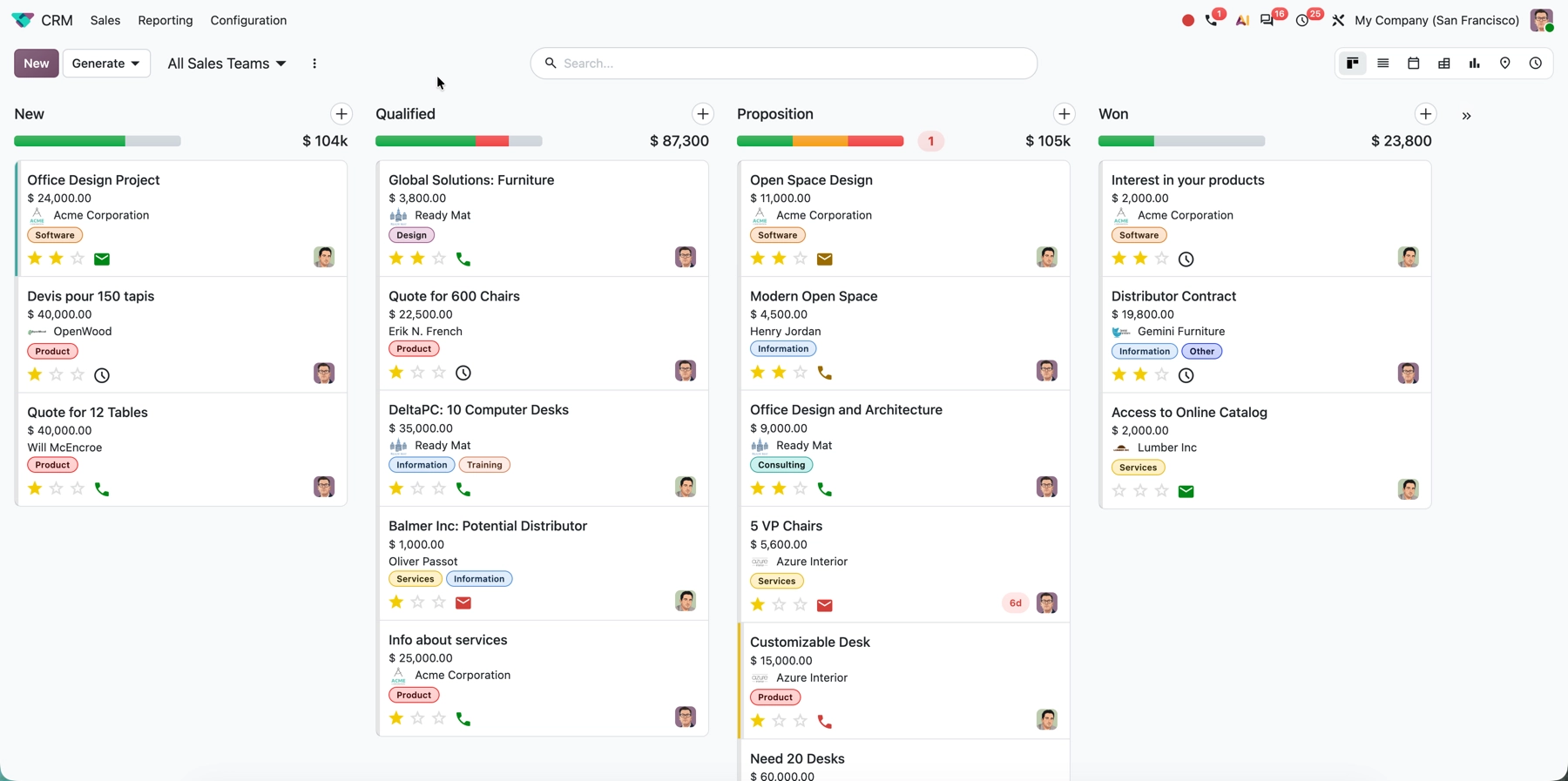Open the phone calls icon in top bar
The image size is (1568, 781).
click(x=1212, y=20)
